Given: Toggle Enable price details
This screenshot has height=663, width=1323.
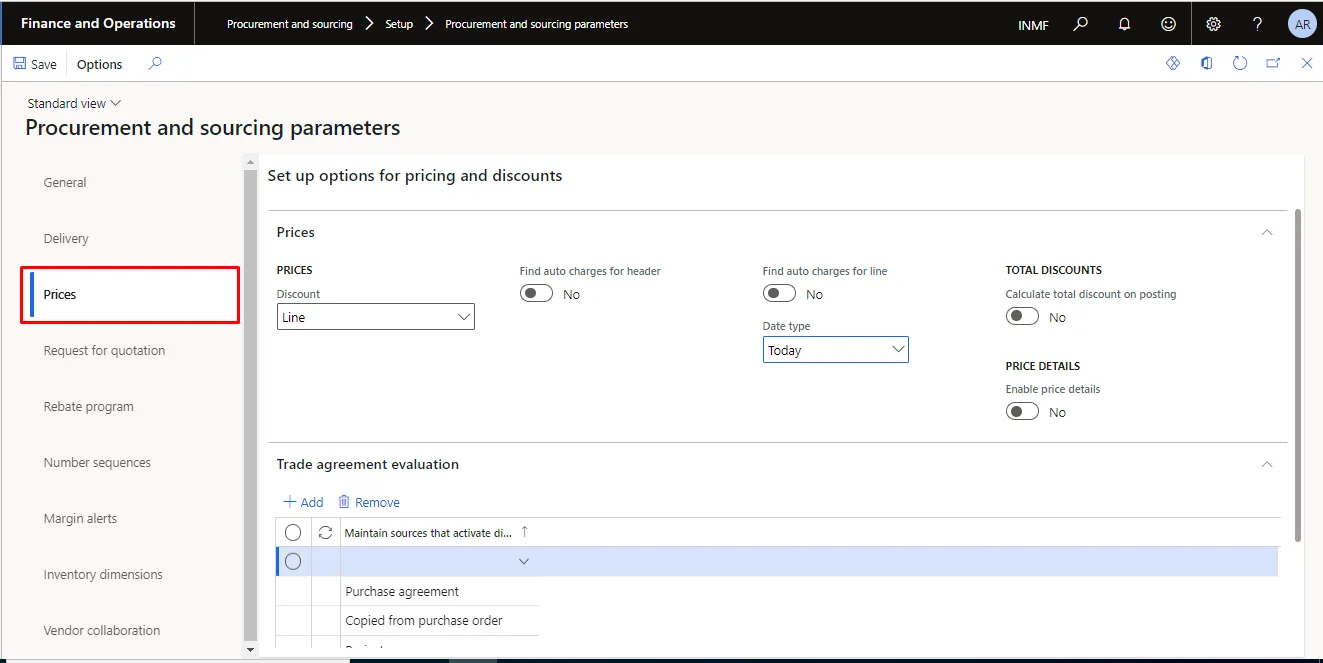Looking at the screenshot, I should click(1022, 412).
